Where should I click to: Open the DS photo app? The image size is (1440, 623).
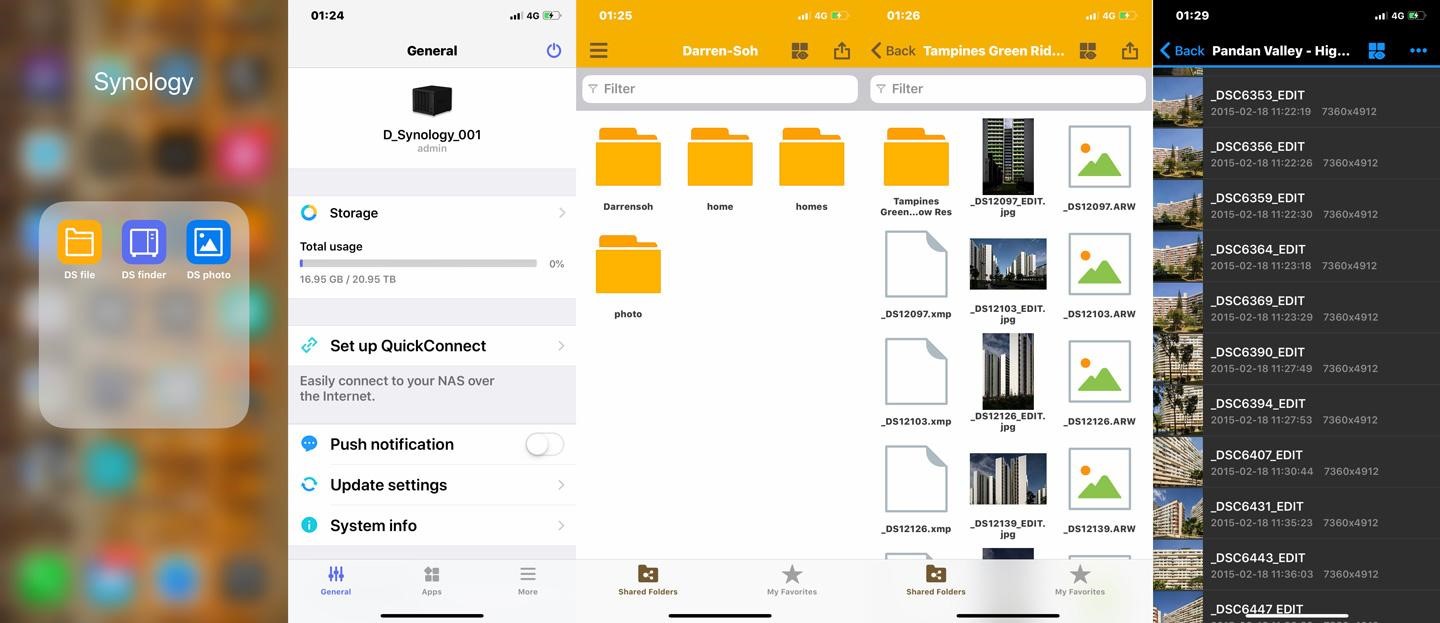208,242
